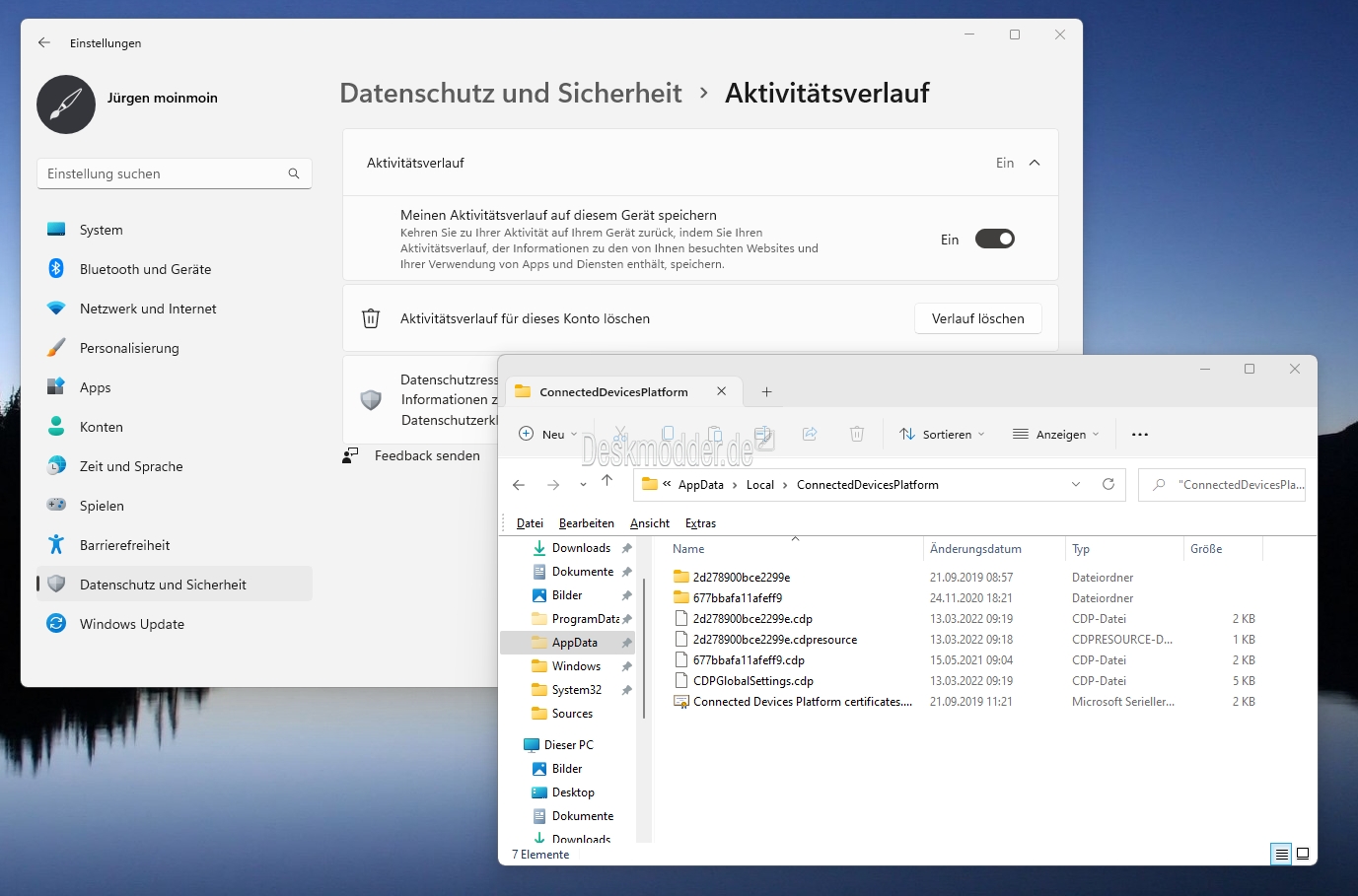
Task: Click the rename icon in Explorer toolbar
Action: pyautogui.click(x=762, y=434)
